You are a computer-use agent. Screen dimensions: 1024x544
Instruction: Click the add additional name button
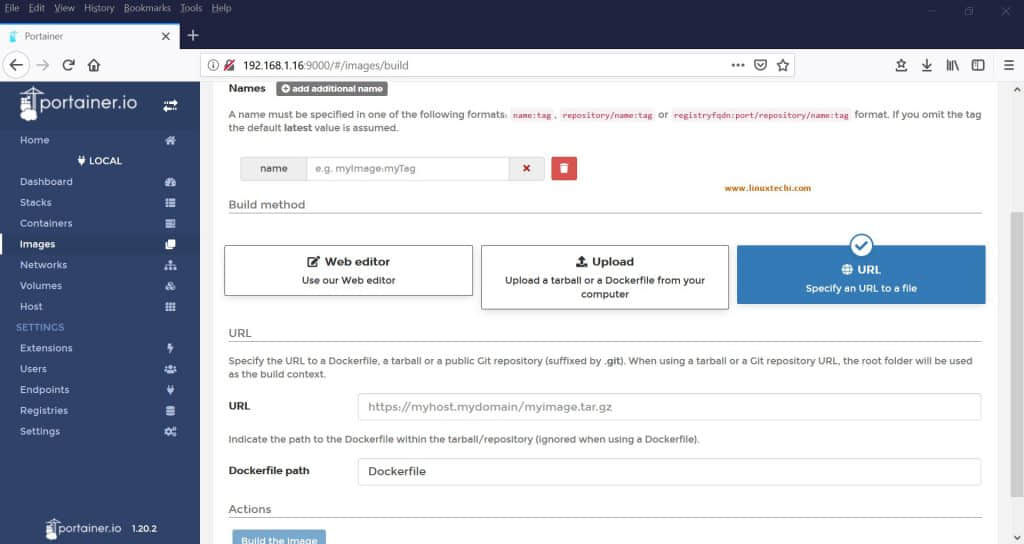(332, 89)
